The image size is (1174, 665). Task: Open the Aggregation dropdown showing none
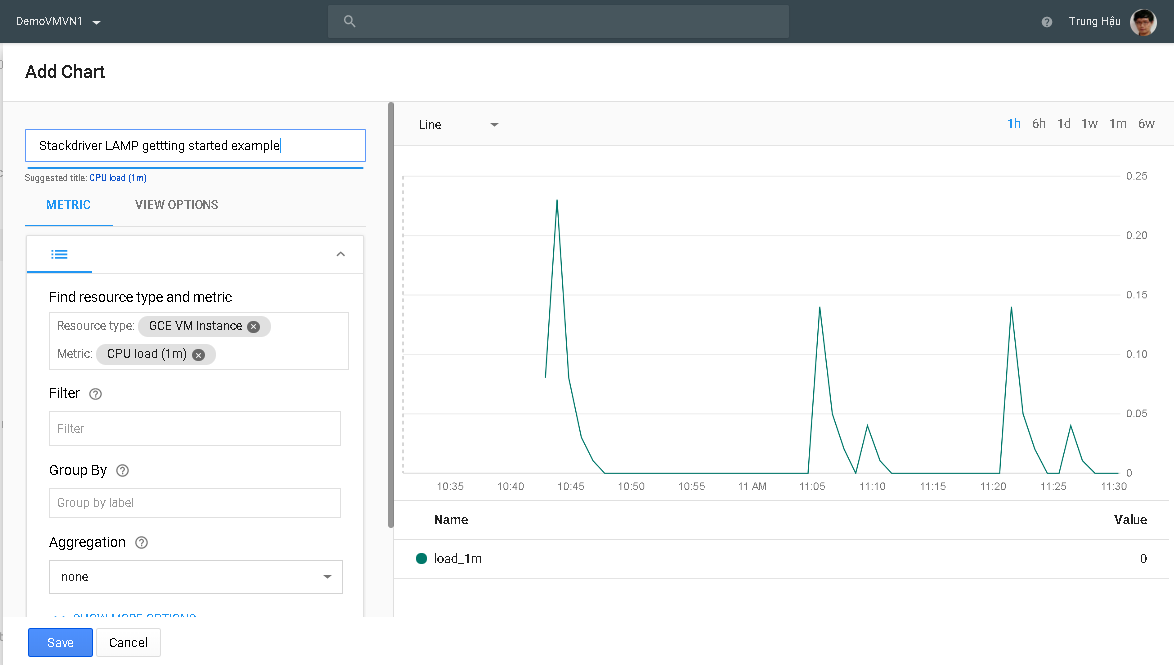coord(195,577)
